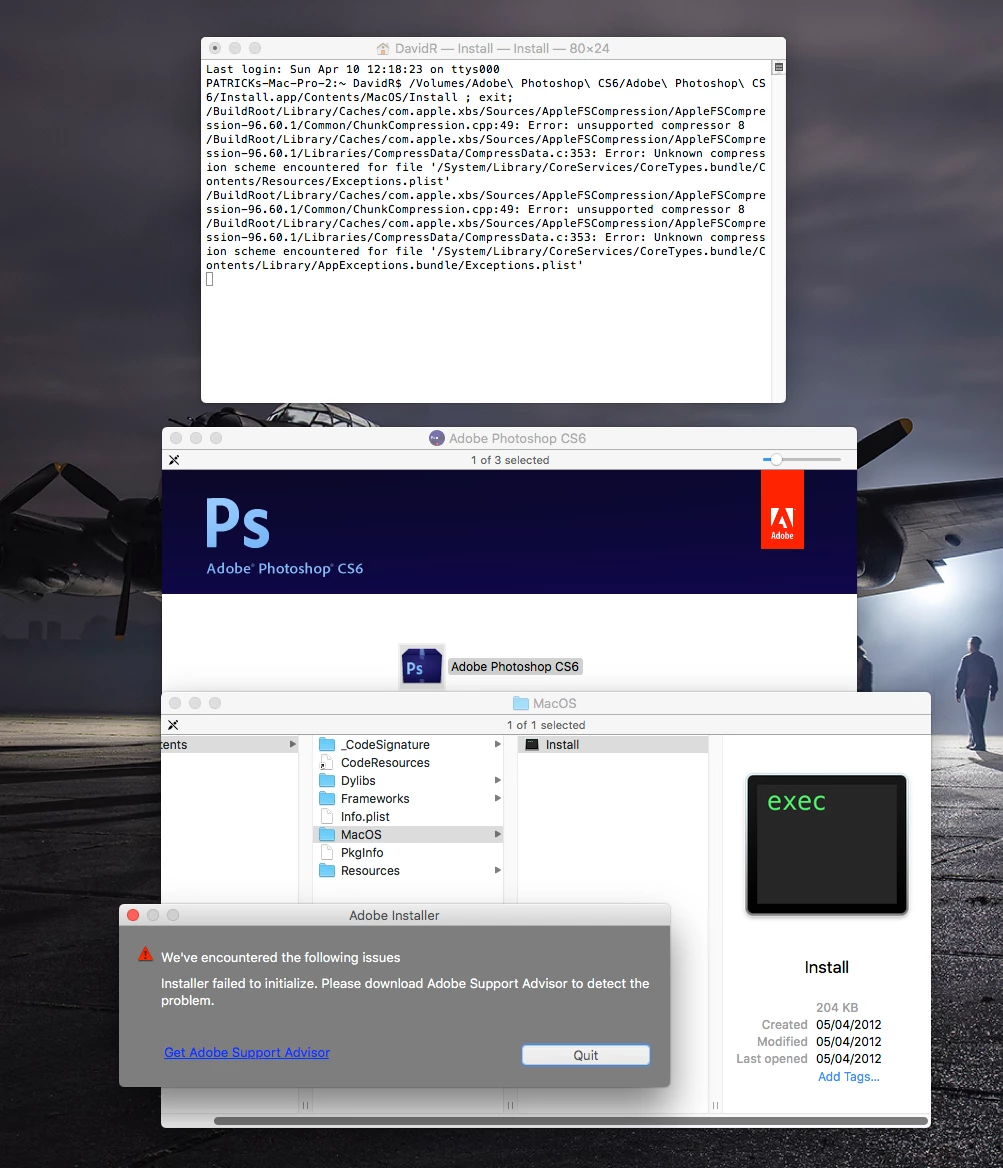Click the 204 KB file size text
This screenshot has height=1168, width=1003.
(837, 1007)
